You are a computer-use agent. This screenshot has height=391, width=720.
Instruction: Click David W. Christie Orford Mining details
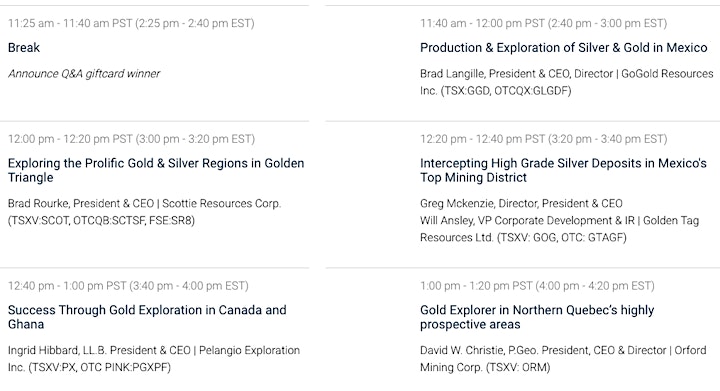[x=563, y=359]
